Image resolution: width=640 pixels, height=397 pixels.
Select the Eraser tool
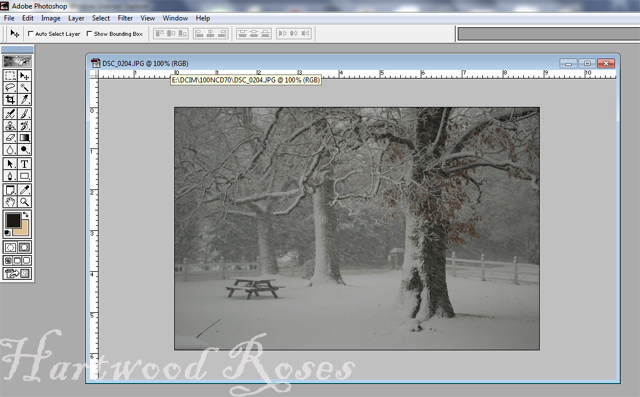pos(10,138)
